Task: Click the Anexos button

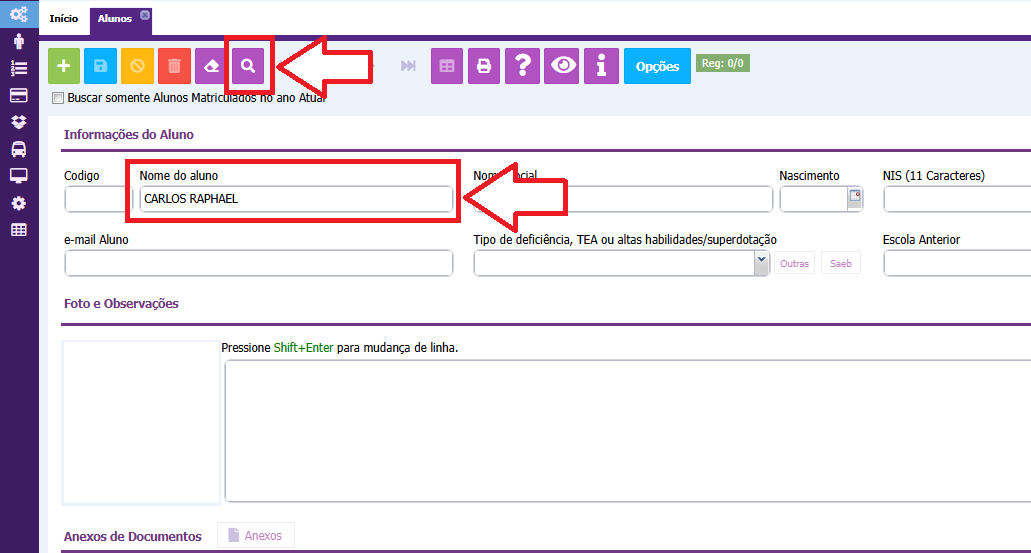Action: pyautogui.click(x=256, y=535)
